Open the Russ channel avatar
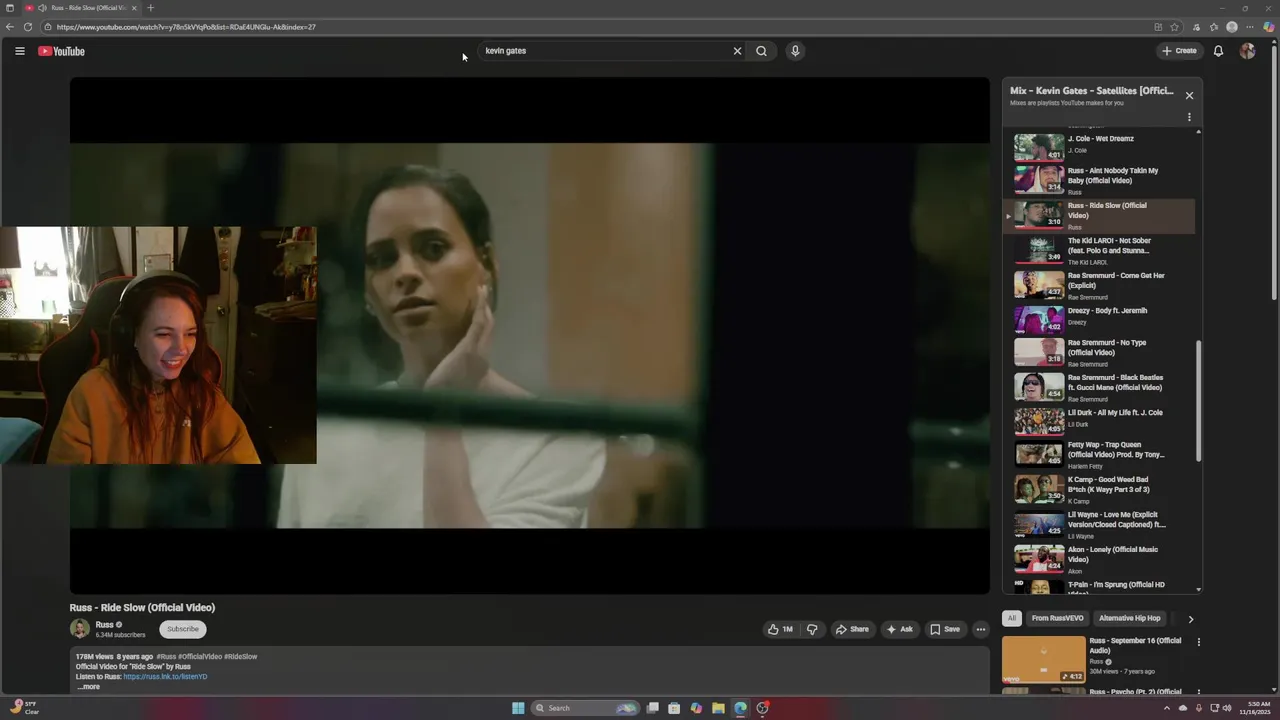The height and width of the screenshot is (720, 1280). point(80,629)
